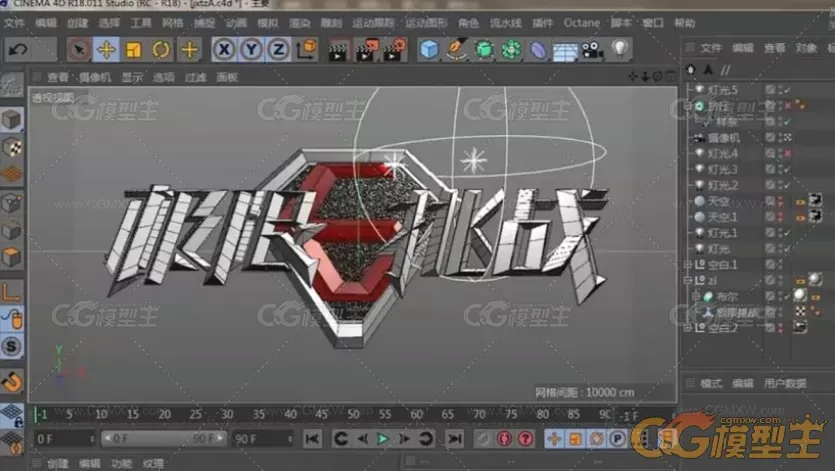Open the purple deformer icon

click(x=538, y=51)
